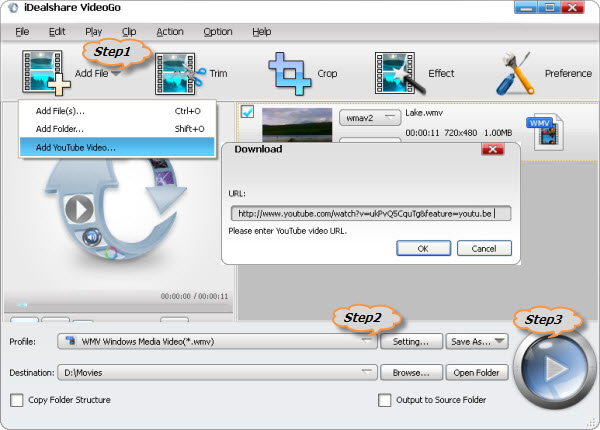Choose Add File(s)... from the dropdown menu
Image resolution: width=600 pixels, height=430 pixels.
tap(117, 111)
